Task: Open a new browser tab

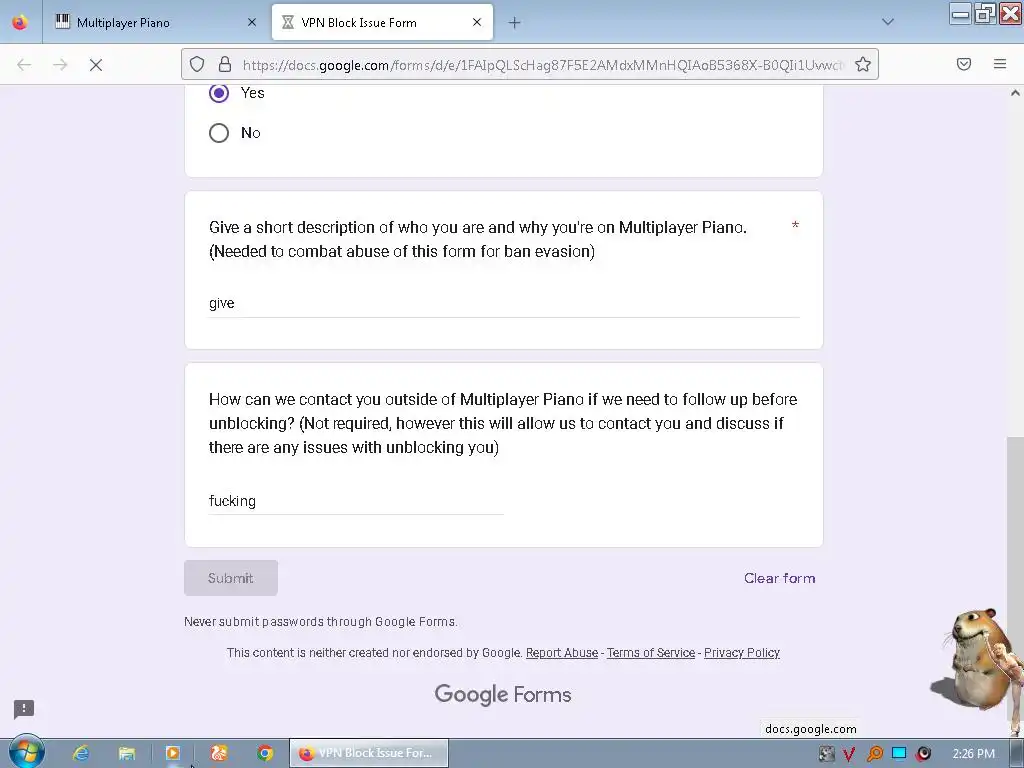Action: [515, 23]
